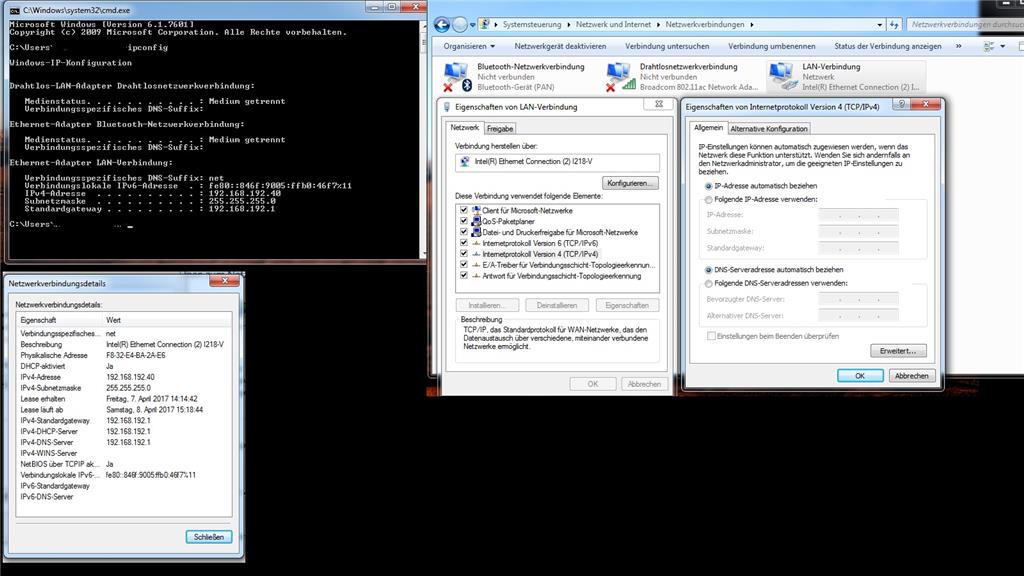Viewport: 1024px width, 576px height.
Task: Click the Datei- und Druckerfreigabe item icon
Action: tap(476, 232)
